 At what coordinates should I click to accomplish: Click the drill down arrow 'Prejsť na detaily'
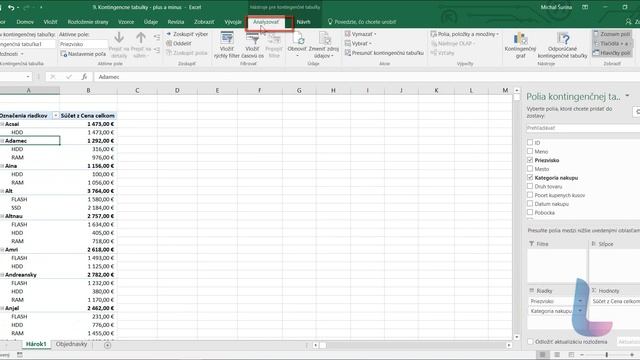[x=119, y=44]
